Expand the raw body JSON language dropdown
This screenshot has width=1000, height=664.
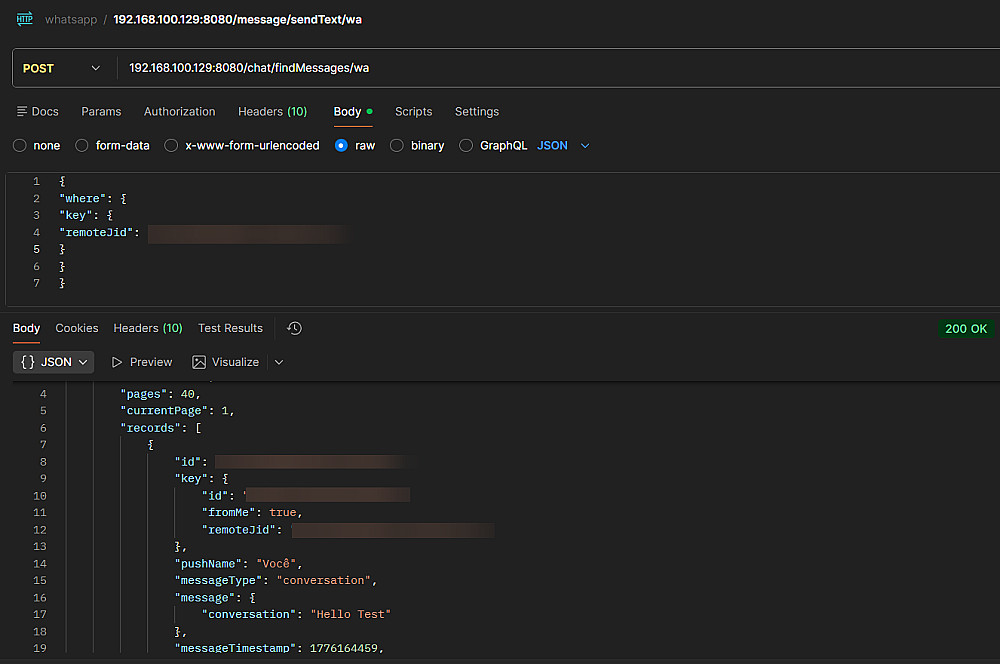point(585,146)
